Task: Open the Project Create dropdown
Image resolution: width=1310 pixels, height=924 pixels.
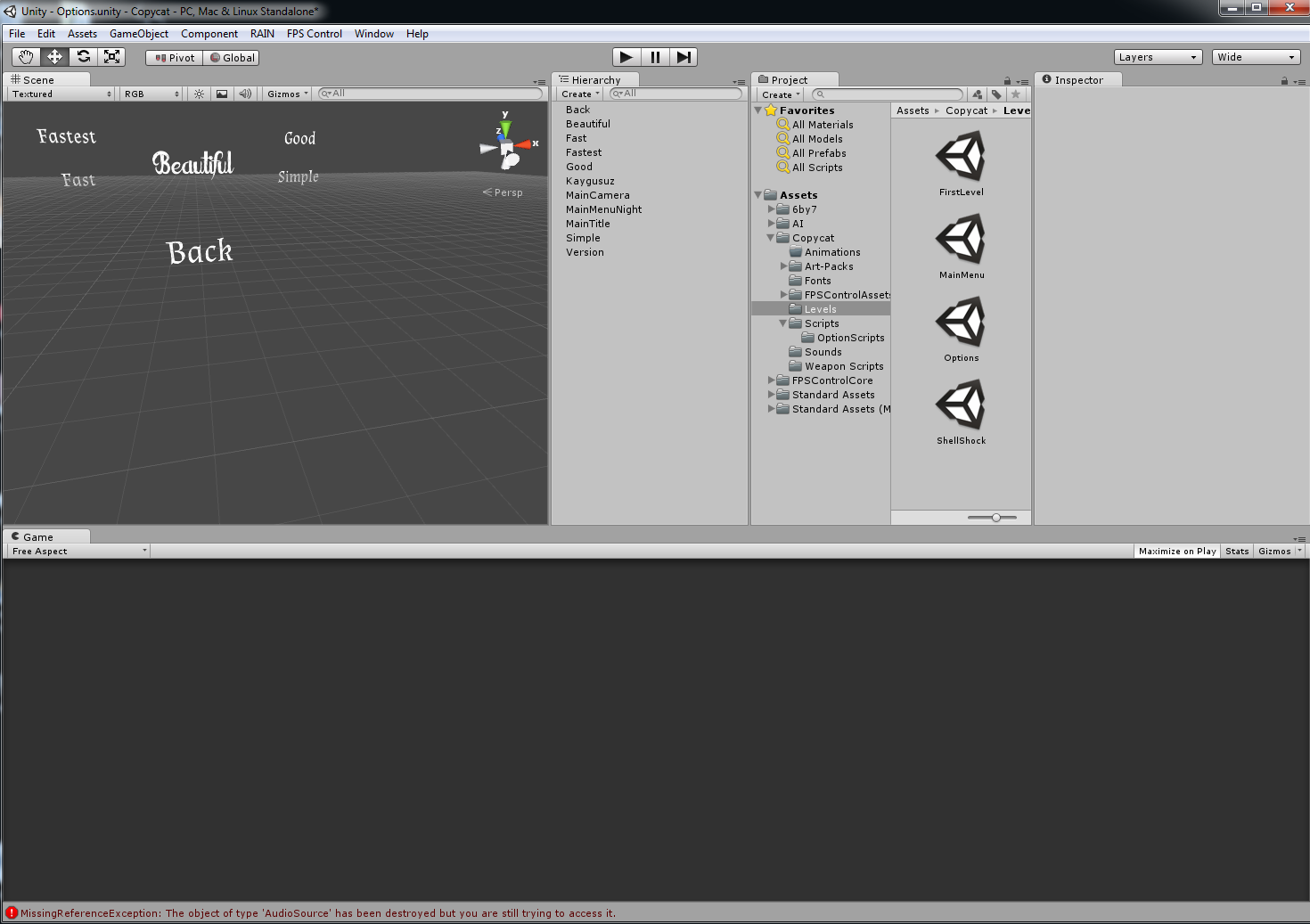Action: (x=781, y=94)
